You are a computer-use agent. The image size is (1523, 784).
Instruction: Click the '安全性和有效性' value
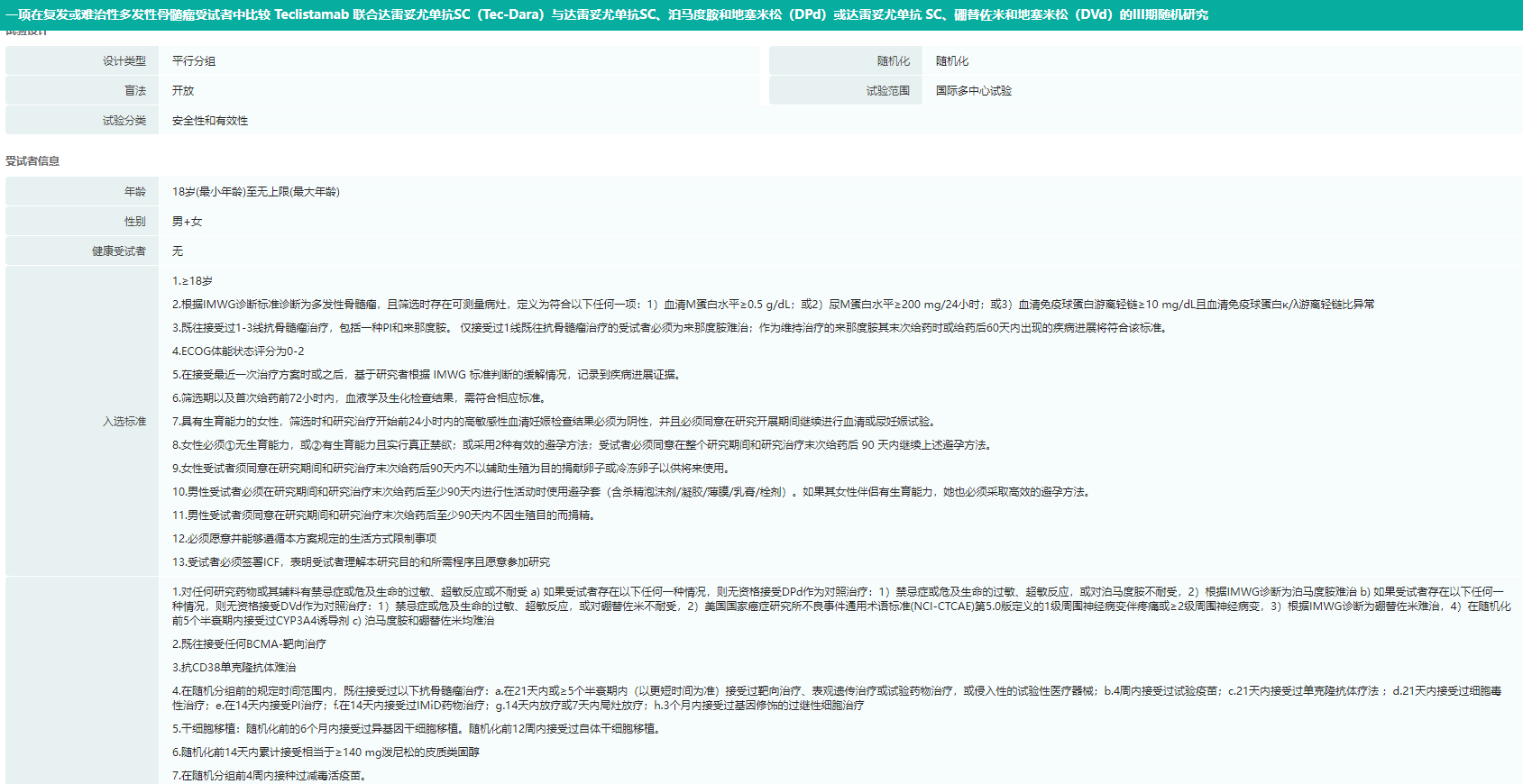pos(210,121)
